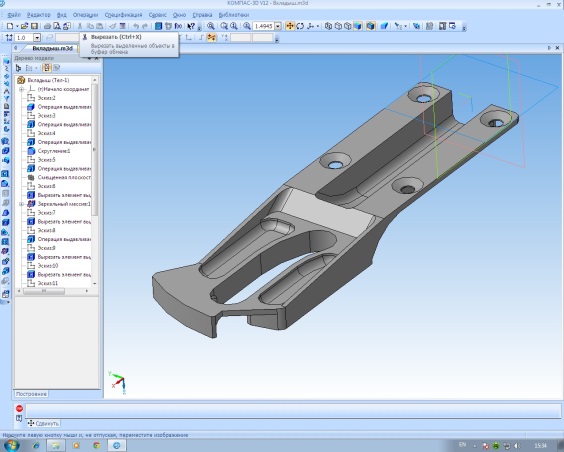Open the current step 1.0 dropdown
564x452 pixels.
point(37,38)
